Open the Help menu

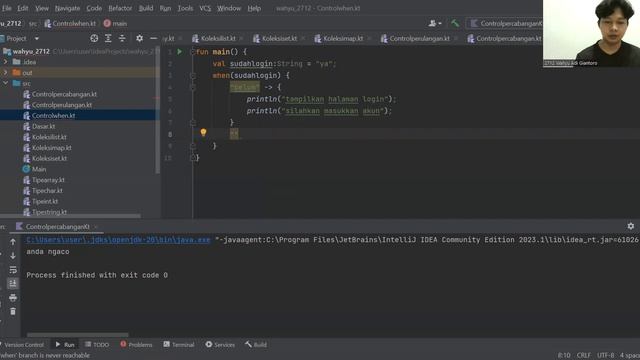click(254, 8)
